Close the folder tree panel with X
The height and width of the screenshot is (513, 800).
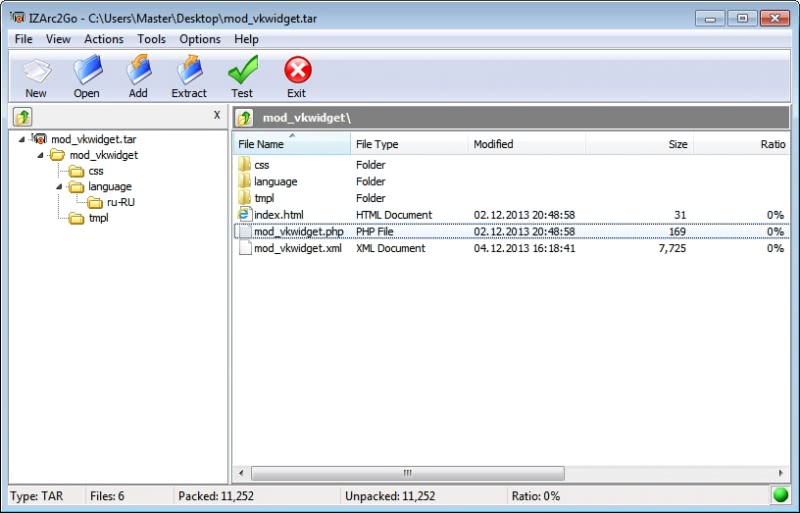click(217, 115)
